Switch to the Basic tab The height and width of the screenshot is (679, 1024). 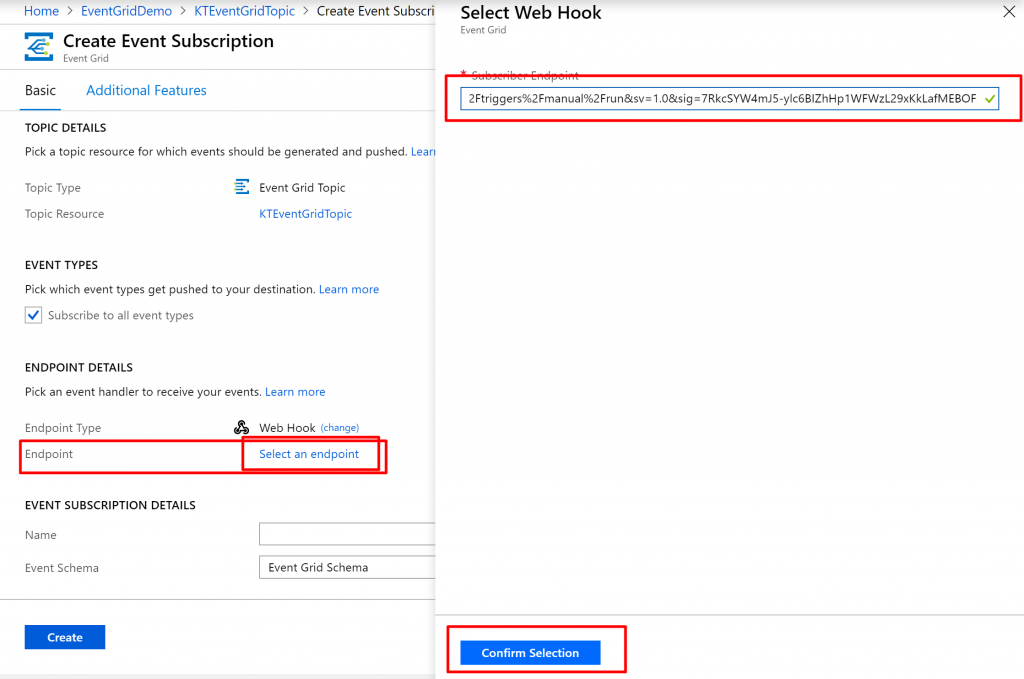[x=40, y=91]
